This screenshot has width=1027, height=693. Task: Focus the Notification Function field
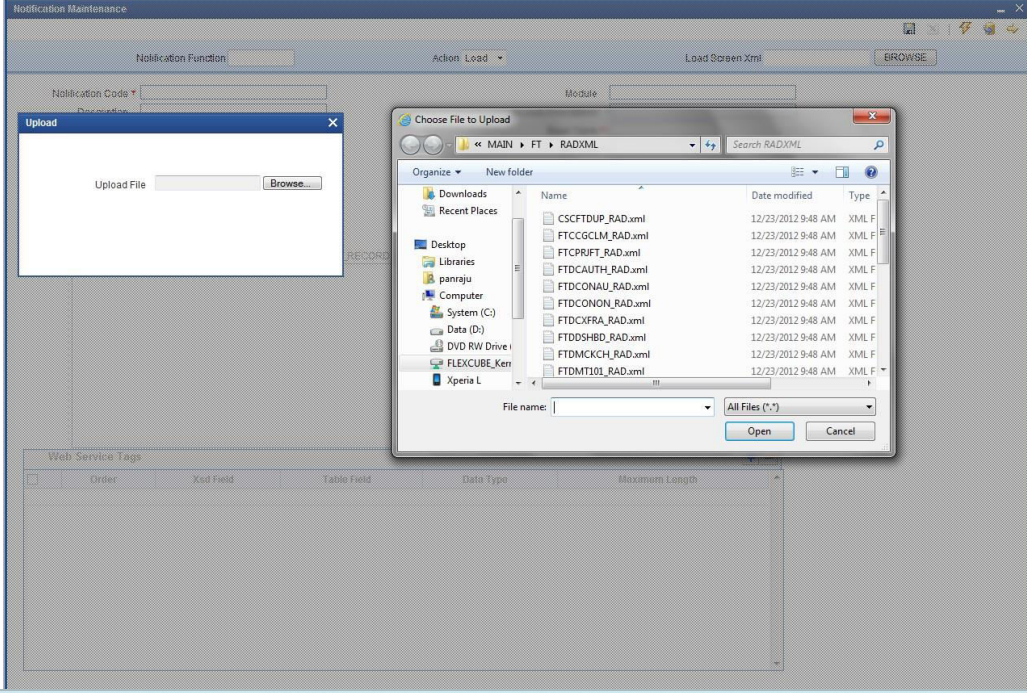tap(261, 58)
